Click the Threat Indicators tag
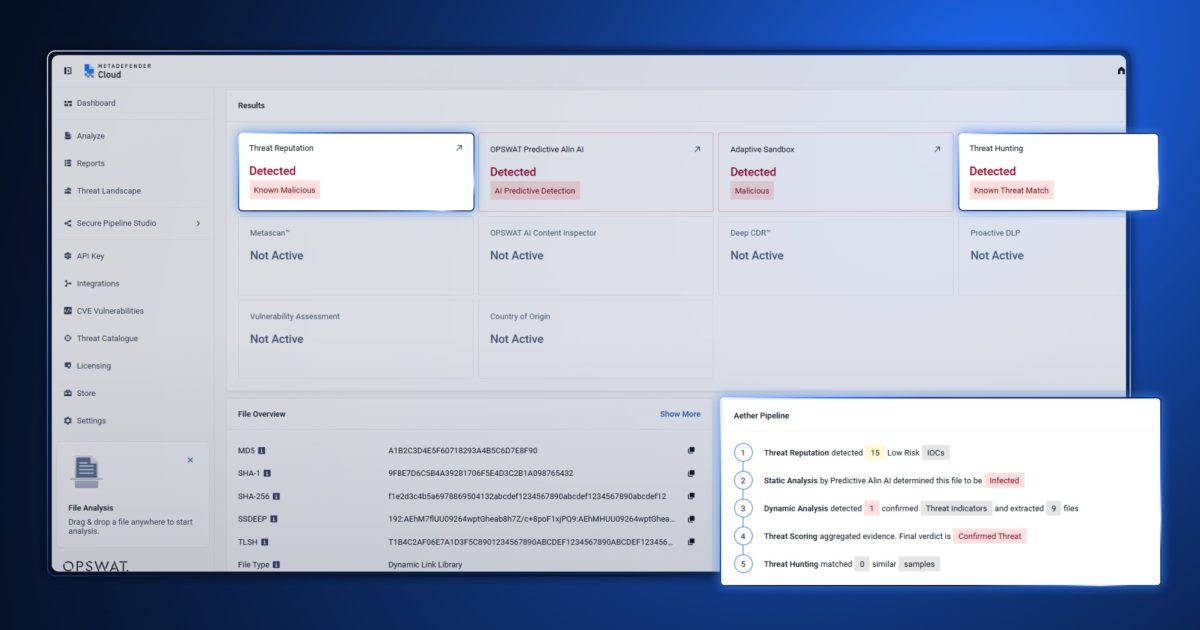The image size is (1200, 630). pos(956,509)
